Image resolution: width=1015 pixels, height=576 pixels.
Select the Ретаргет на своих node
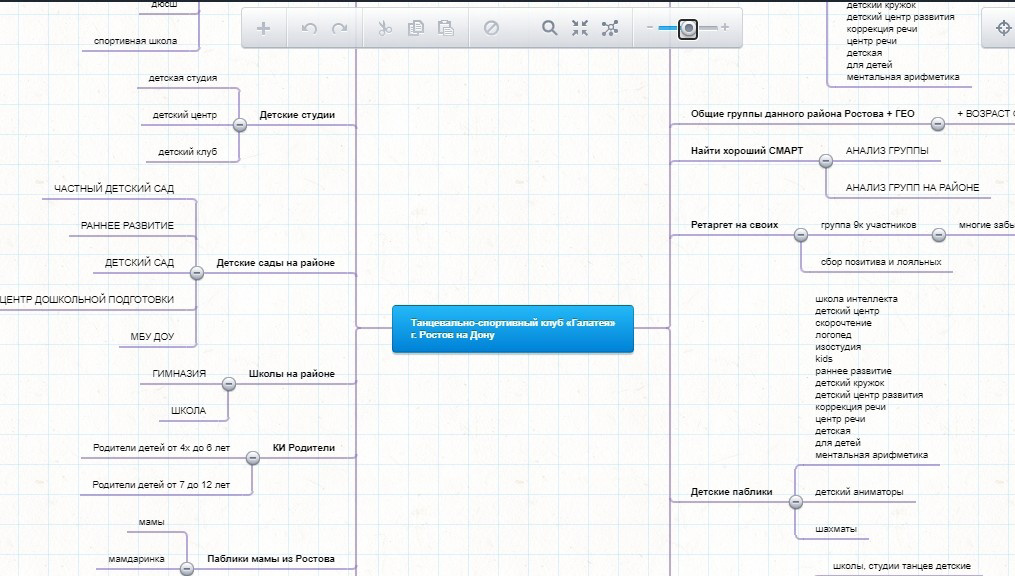(735, 225)
